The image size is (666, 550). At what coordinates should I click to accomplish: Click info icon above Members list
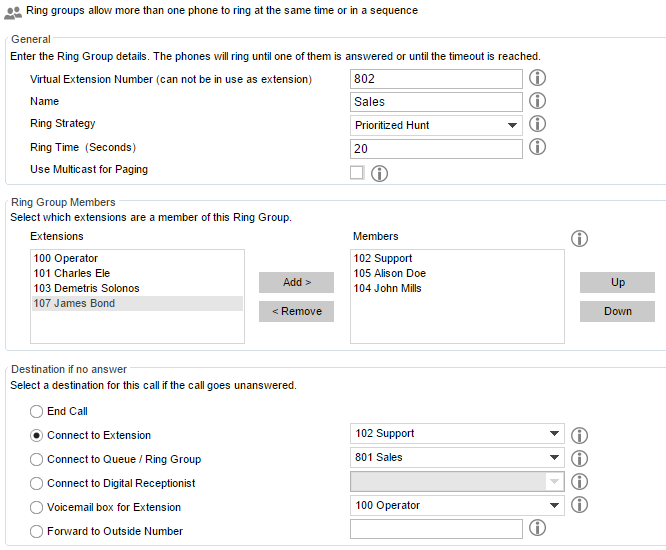point(579,239)
